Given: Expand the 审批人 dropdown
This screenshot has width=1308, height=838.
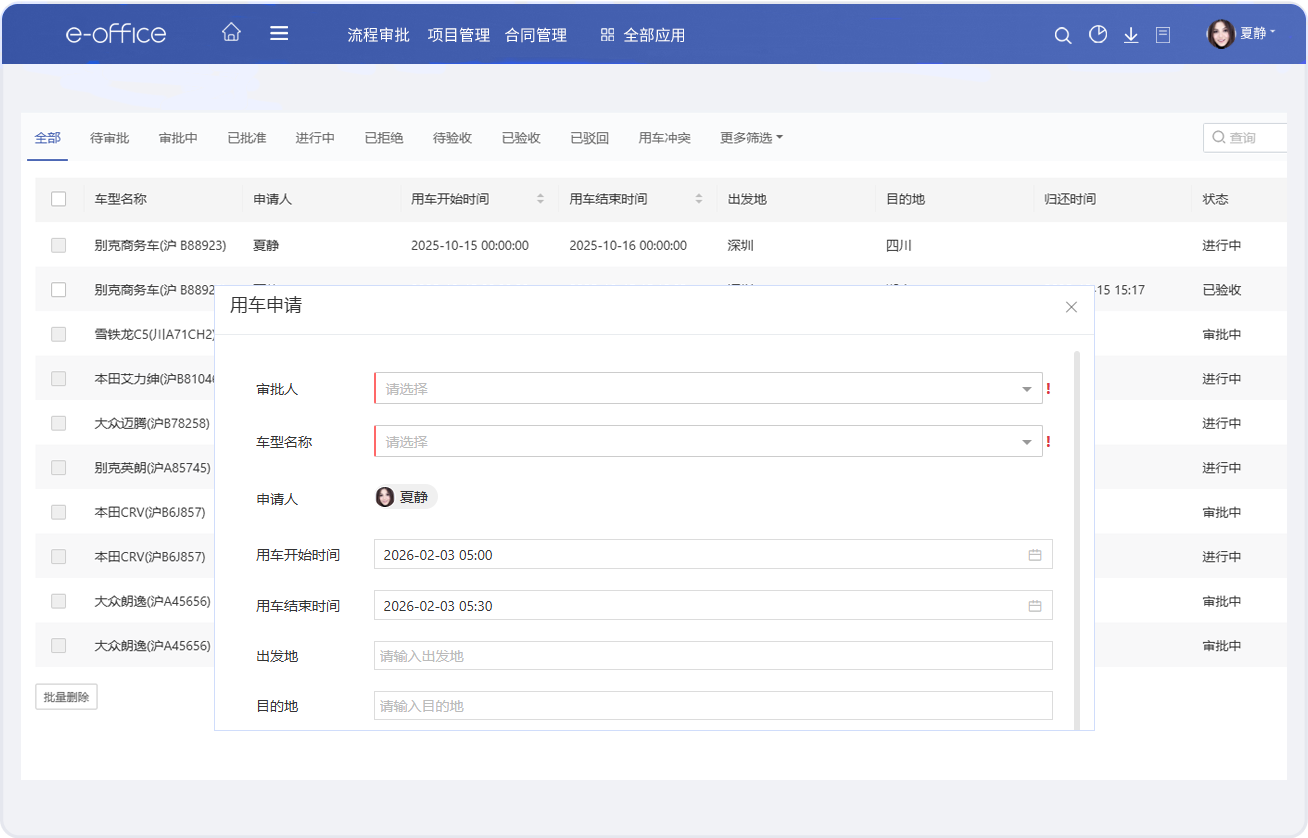Looking at the screenshot, I should [x=1026, y=389].
